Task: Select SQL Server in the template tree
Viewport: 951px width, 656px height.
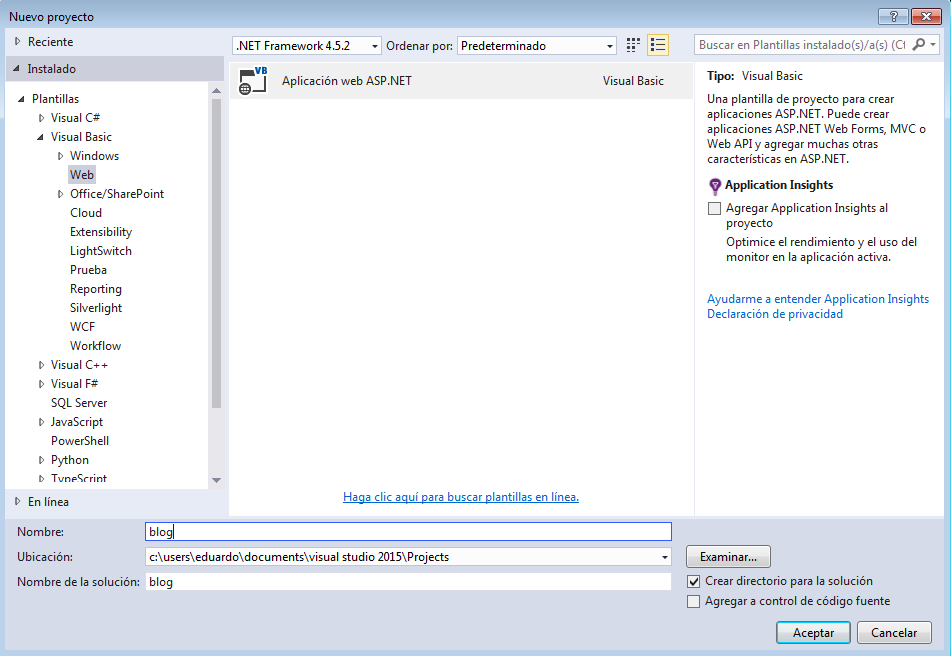Action: (79, 403)
